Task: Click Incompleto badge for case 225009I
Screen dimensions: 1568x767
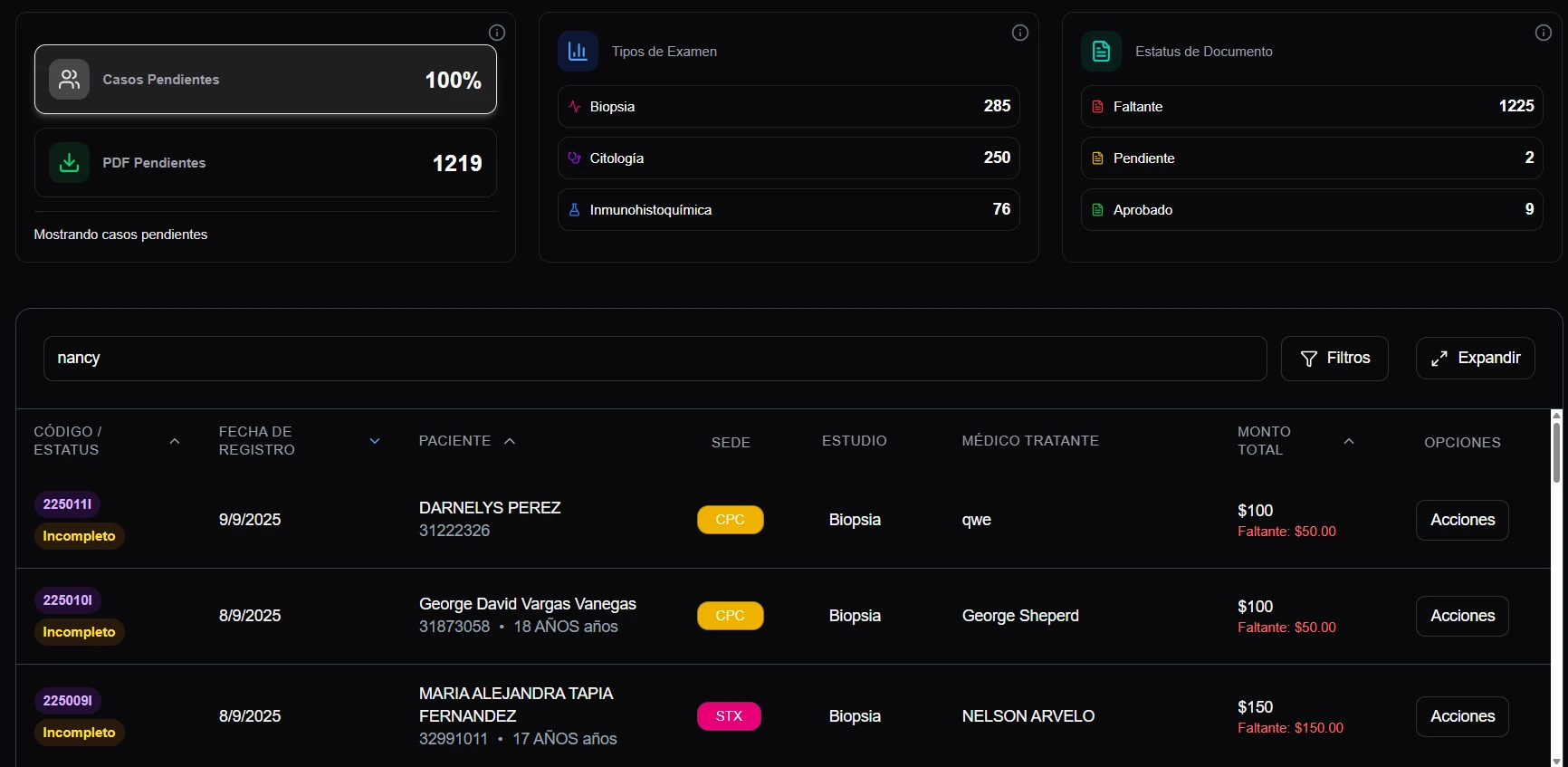Action: 80,733
